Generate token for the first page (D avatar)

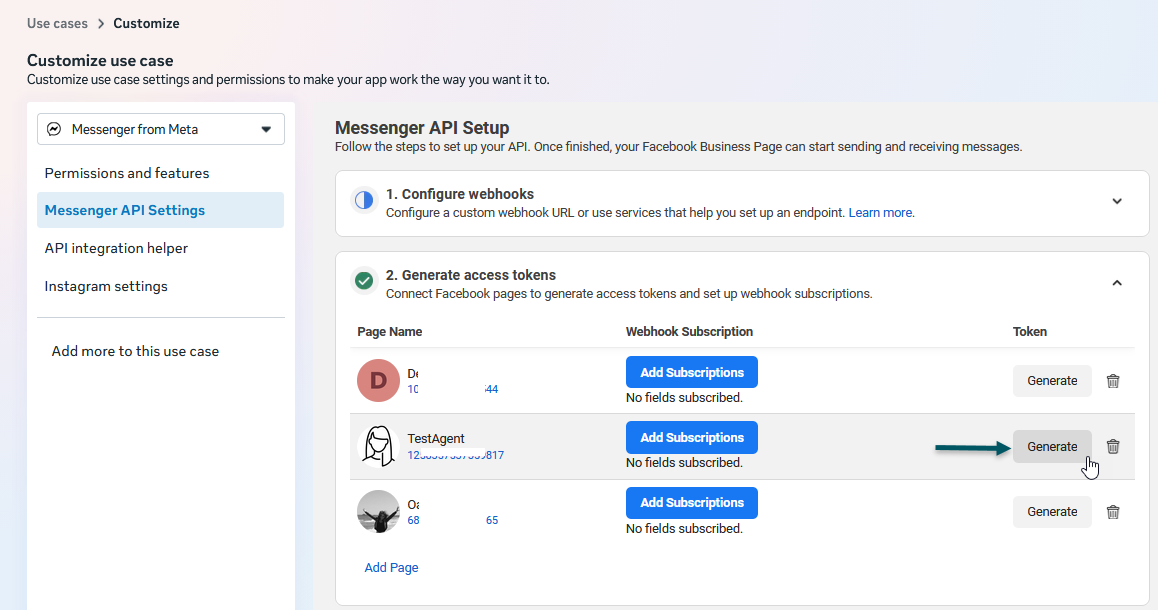[1052, 381]
